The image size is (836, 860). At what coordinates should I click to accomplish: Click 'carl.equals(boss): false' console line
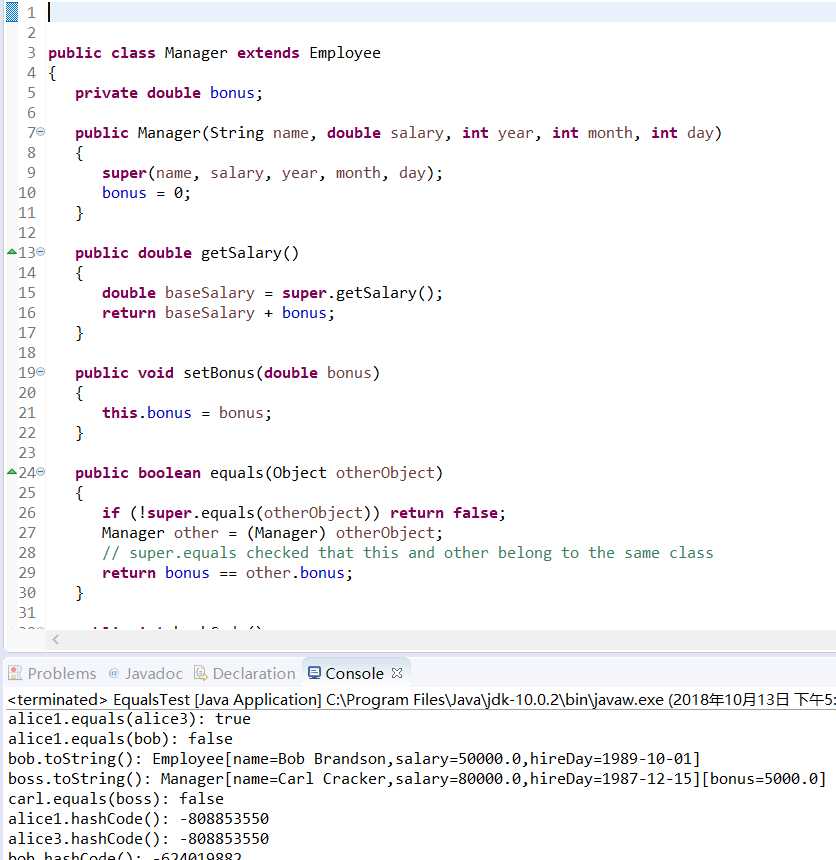116,799
